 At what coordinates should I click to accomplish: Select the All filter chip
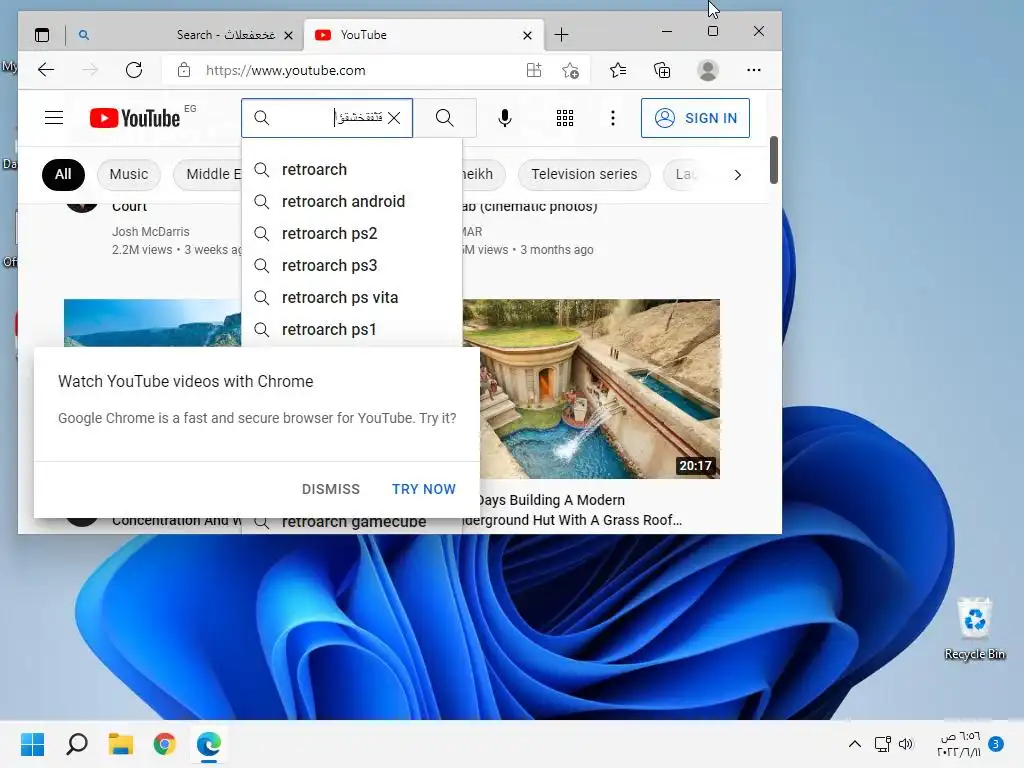(63, 174)
